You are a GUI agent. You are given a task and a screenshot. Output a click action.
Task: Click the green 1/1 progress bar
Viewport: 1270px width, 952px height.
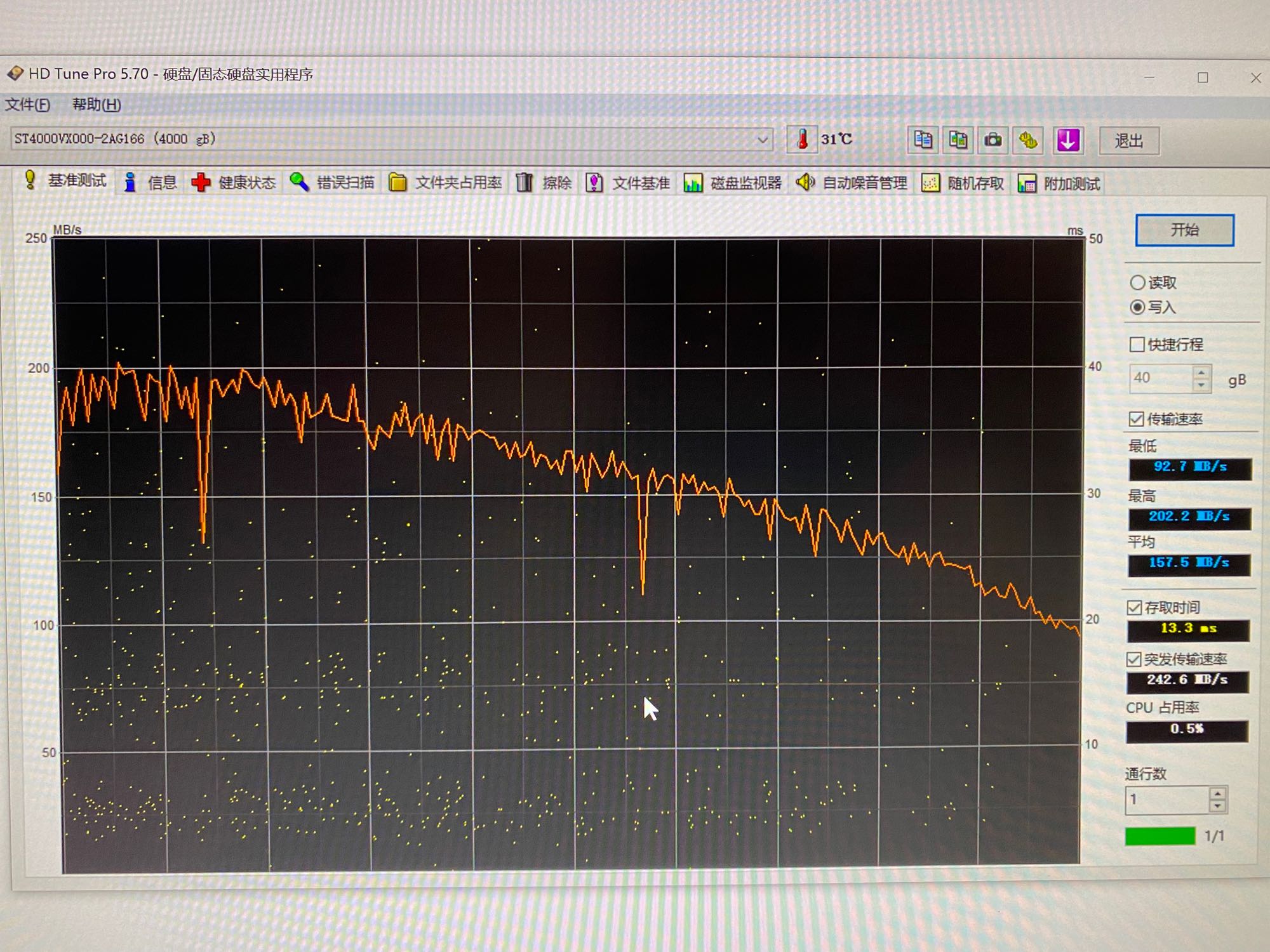1160,836
